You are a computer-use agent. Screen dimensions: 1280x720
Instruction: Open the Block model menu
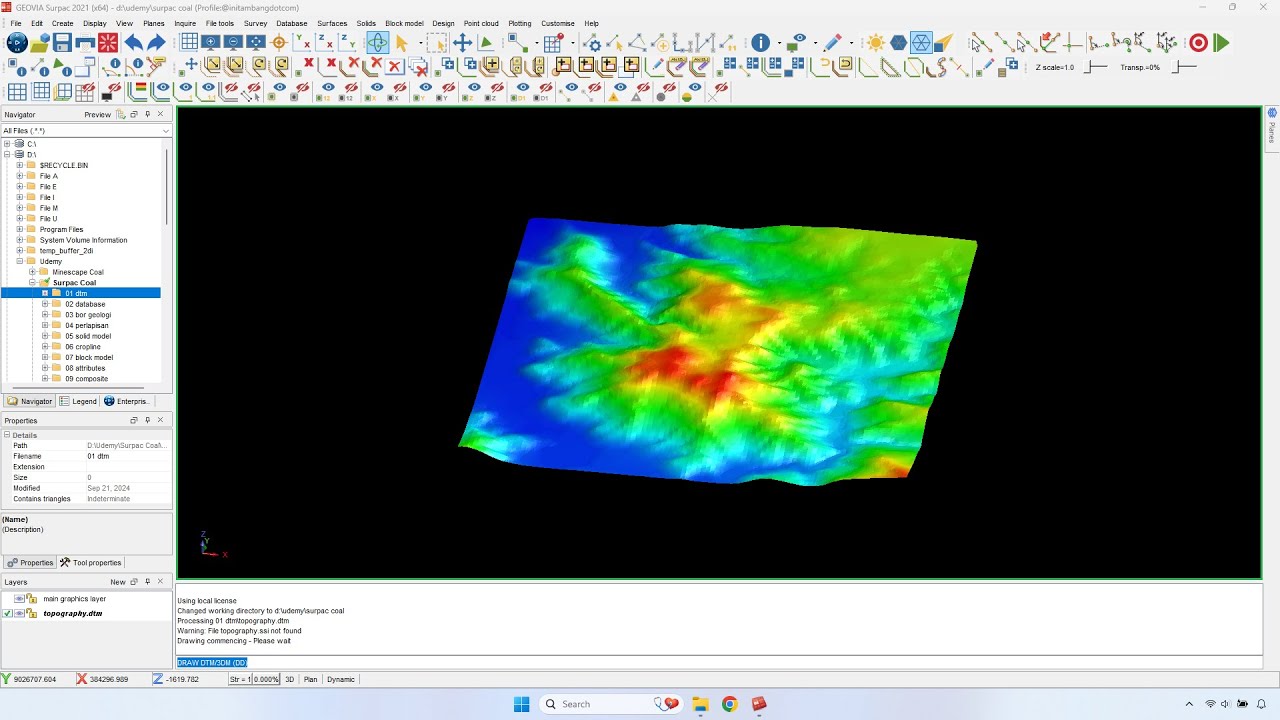(404, 23)
